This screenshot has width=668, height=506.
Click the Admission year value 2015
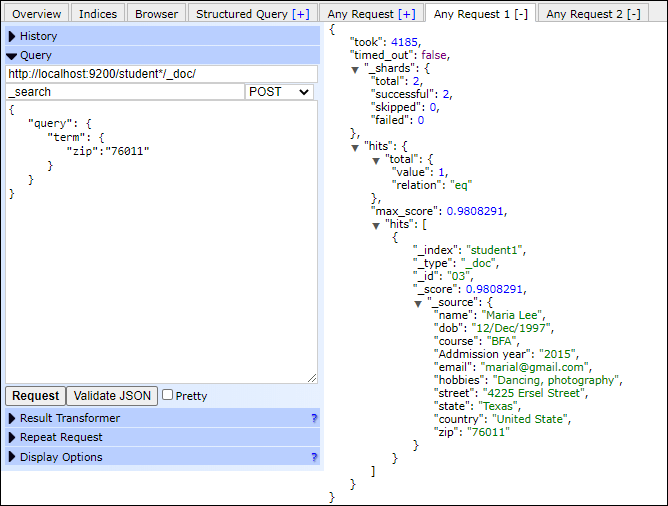tap(557, 354)
